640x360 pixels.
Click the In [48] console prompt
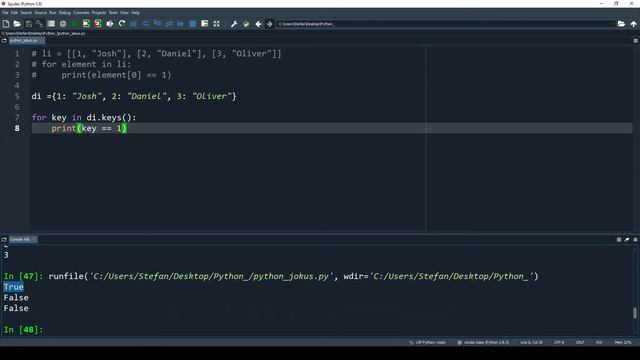[x=23, y=329]
